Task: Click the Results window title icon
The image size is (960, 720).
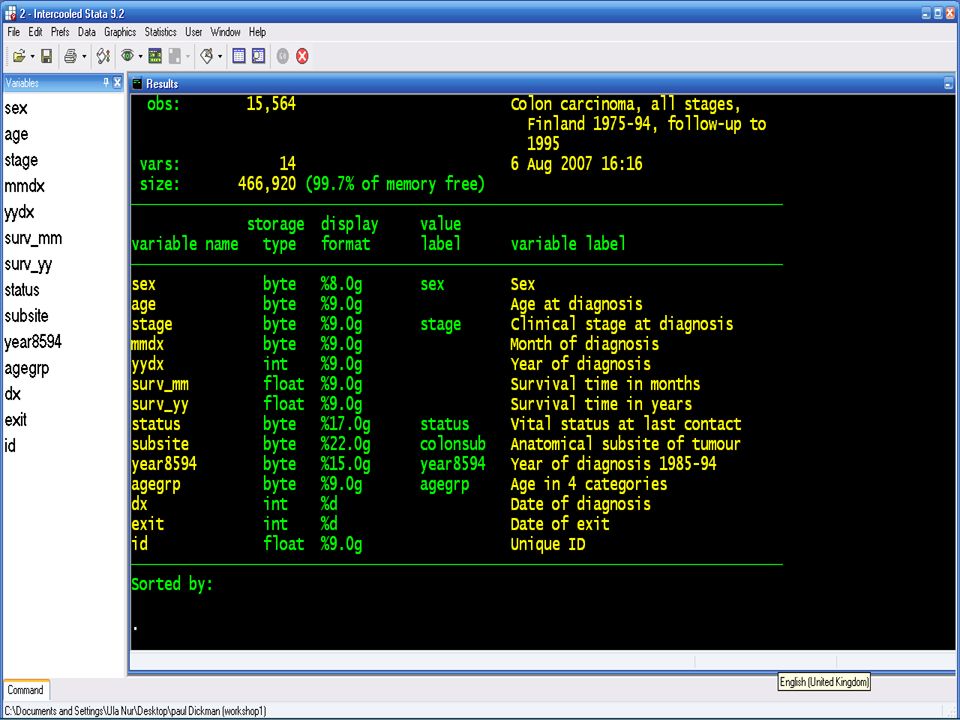Action: click(x=137, y=83)
